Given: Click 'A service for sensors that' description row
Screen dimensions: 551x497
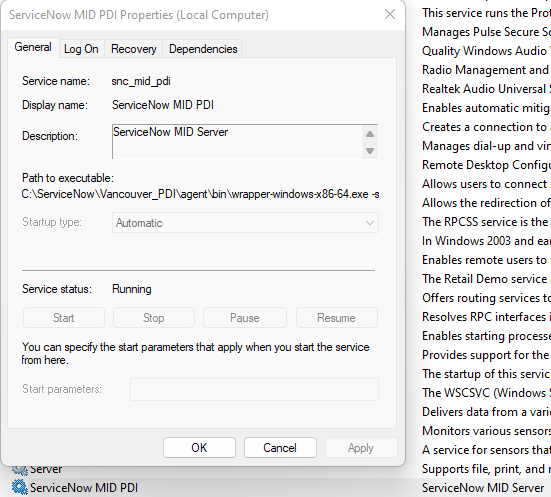Looking at the screenshot, I should (x=486, y=450).
